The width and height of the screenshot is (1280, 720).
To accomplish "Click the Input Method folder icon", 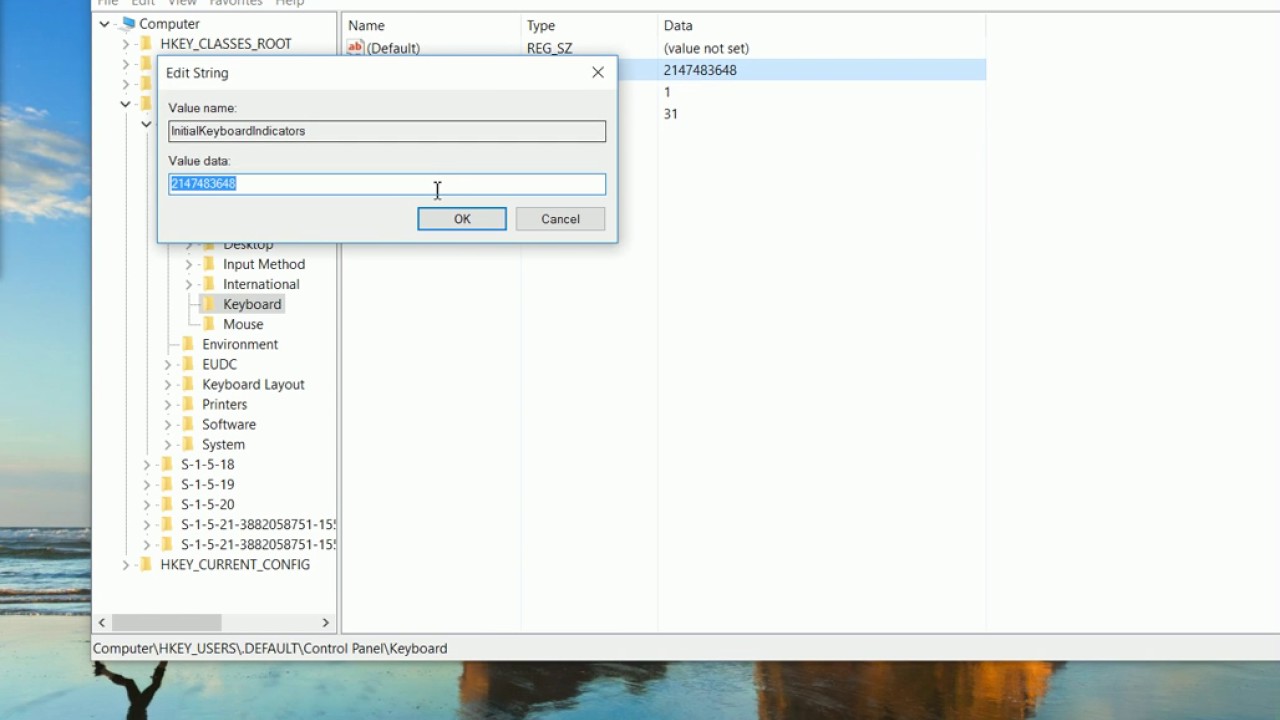I will click(x=208, y=264).
